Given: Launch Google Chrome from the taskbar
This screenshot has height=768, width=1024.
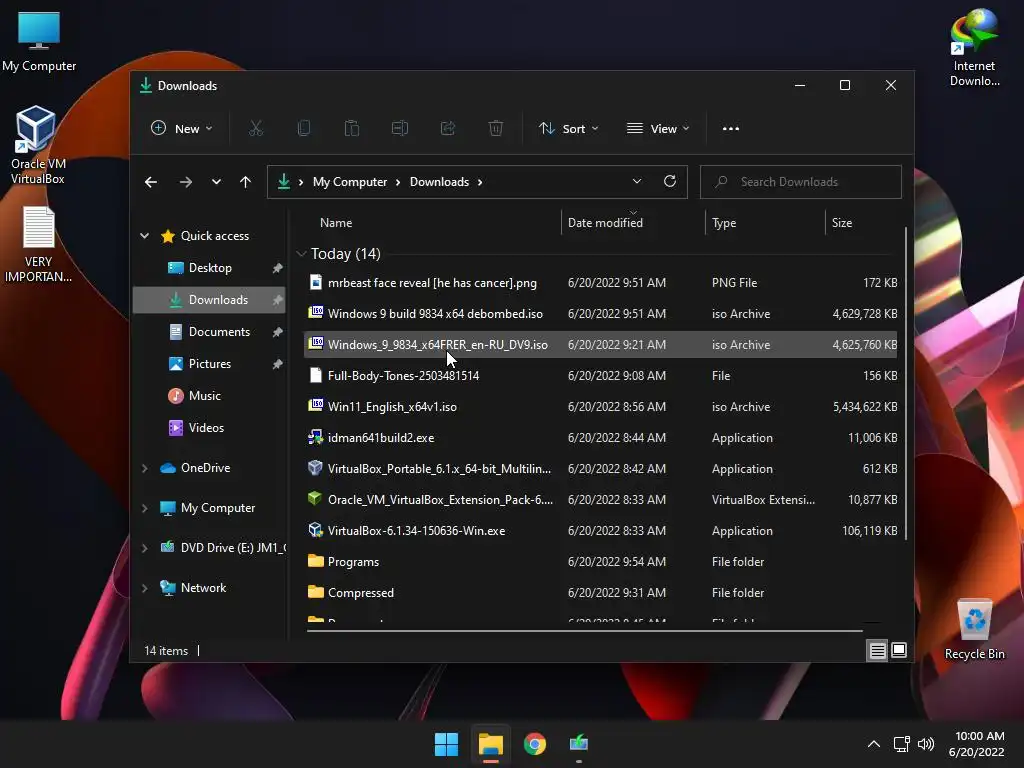Looking at the screenshot, I should [x=535, y=744].
